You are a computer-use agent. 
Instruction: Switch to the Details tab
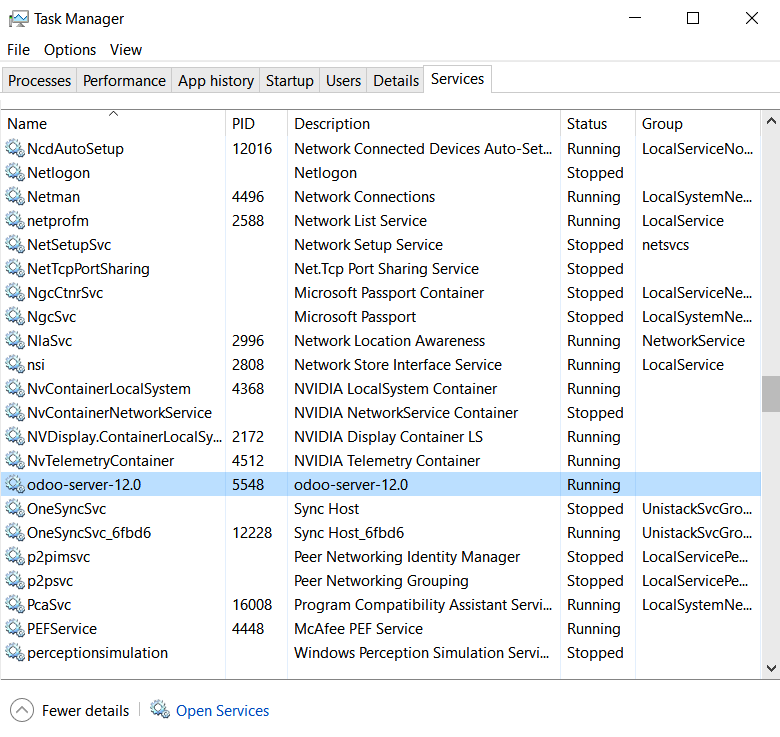[x=396, y=81]
